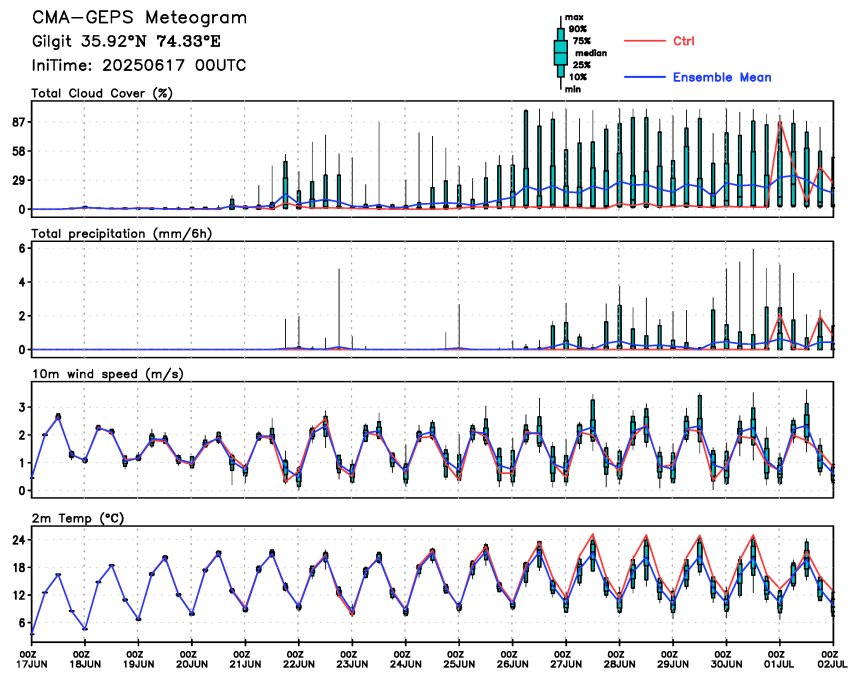The width and height of the screenshot is (858, 680).
Task: Click the 1 tick on wind speed axis
Action: pyautogui.click(x=21, y=463)
